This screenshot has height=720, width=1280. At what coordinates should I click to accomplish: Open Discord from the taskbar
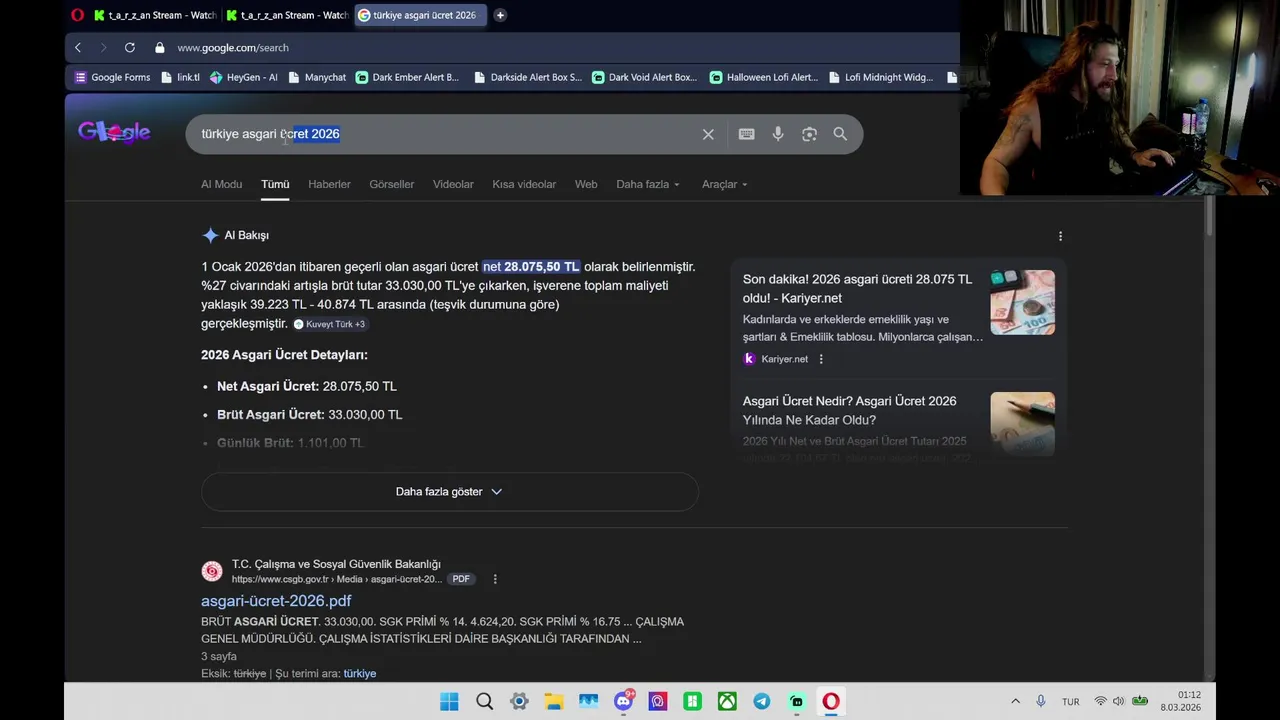[x=623, y=701]
